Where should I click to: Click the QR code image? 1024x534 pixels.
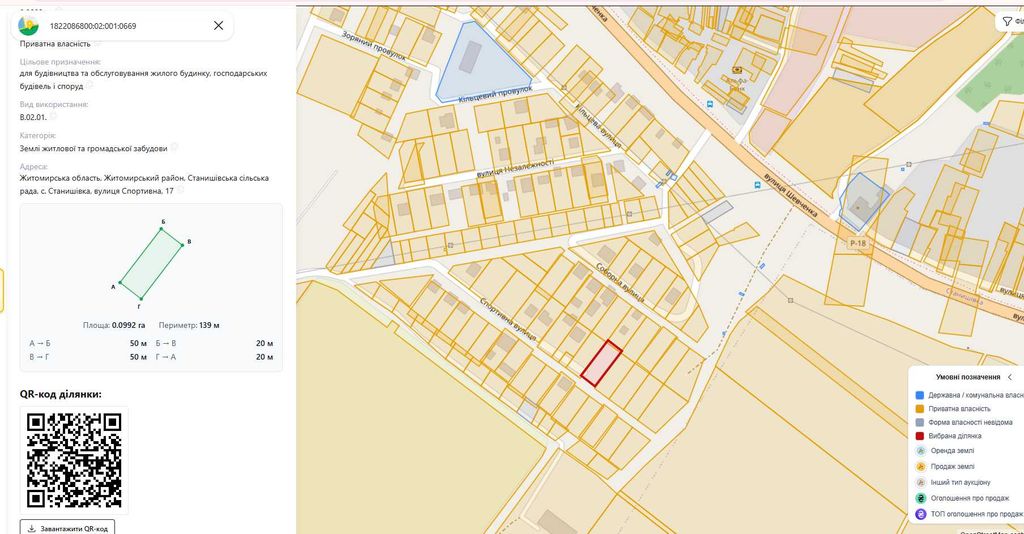74,460
